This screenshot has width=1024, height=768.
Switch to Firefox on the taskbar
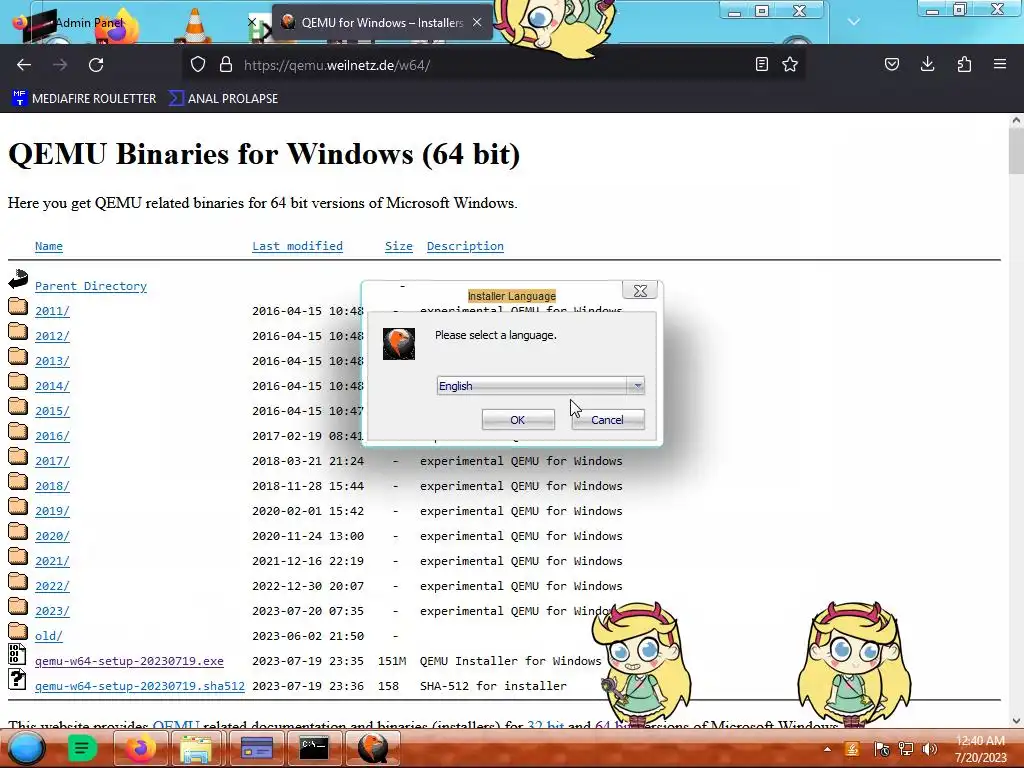click(x=140, y=748)
